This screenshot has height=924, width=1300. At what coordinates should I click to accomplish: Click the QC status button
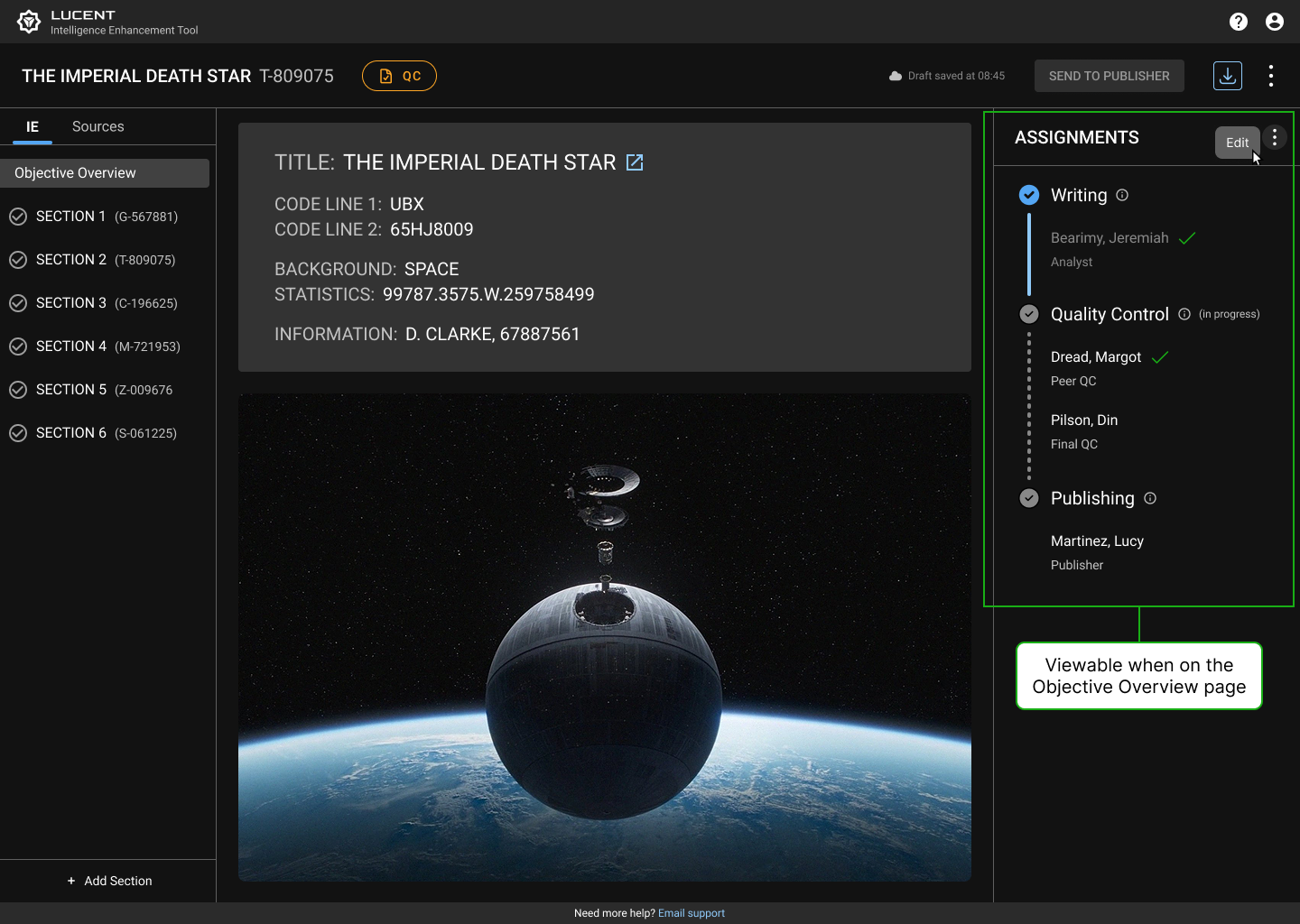[x=399, y=76]
